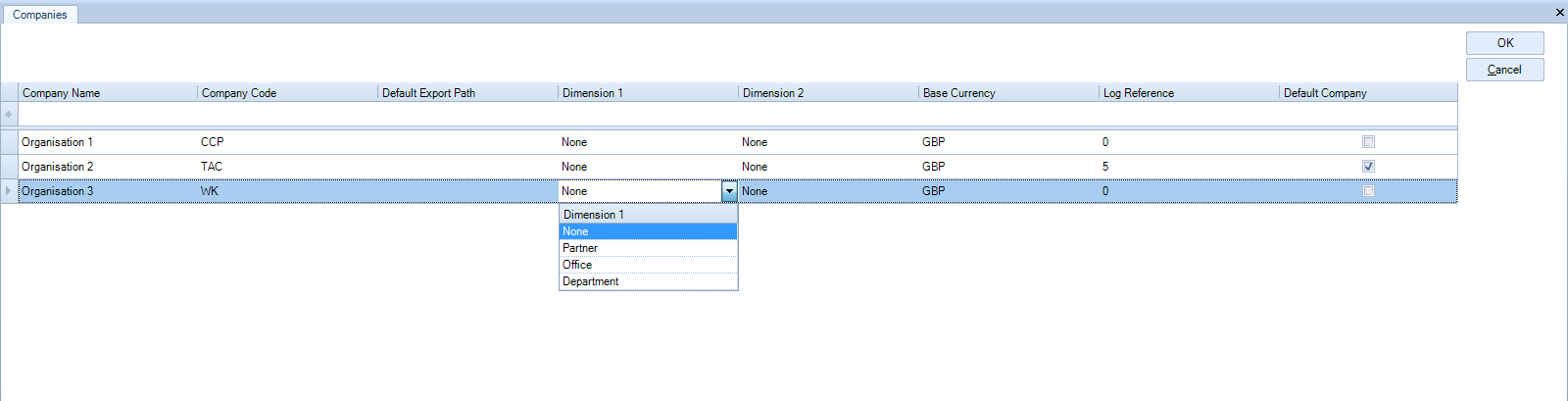This screenshot has width=1568, height=401.
Task: Click Base Currency GBP for Organisation 1
Action: tap(1009, 142)
